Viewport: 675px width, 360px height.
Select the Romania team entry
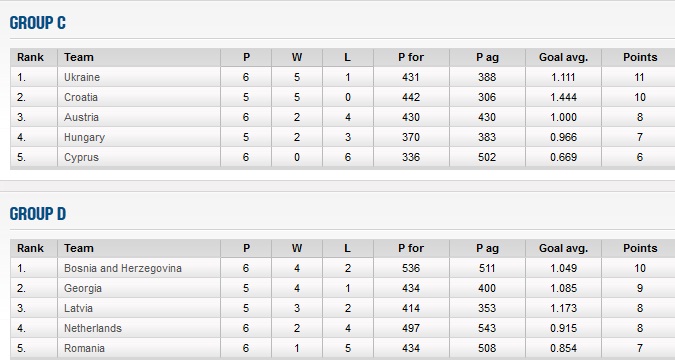tap(84, 348)
